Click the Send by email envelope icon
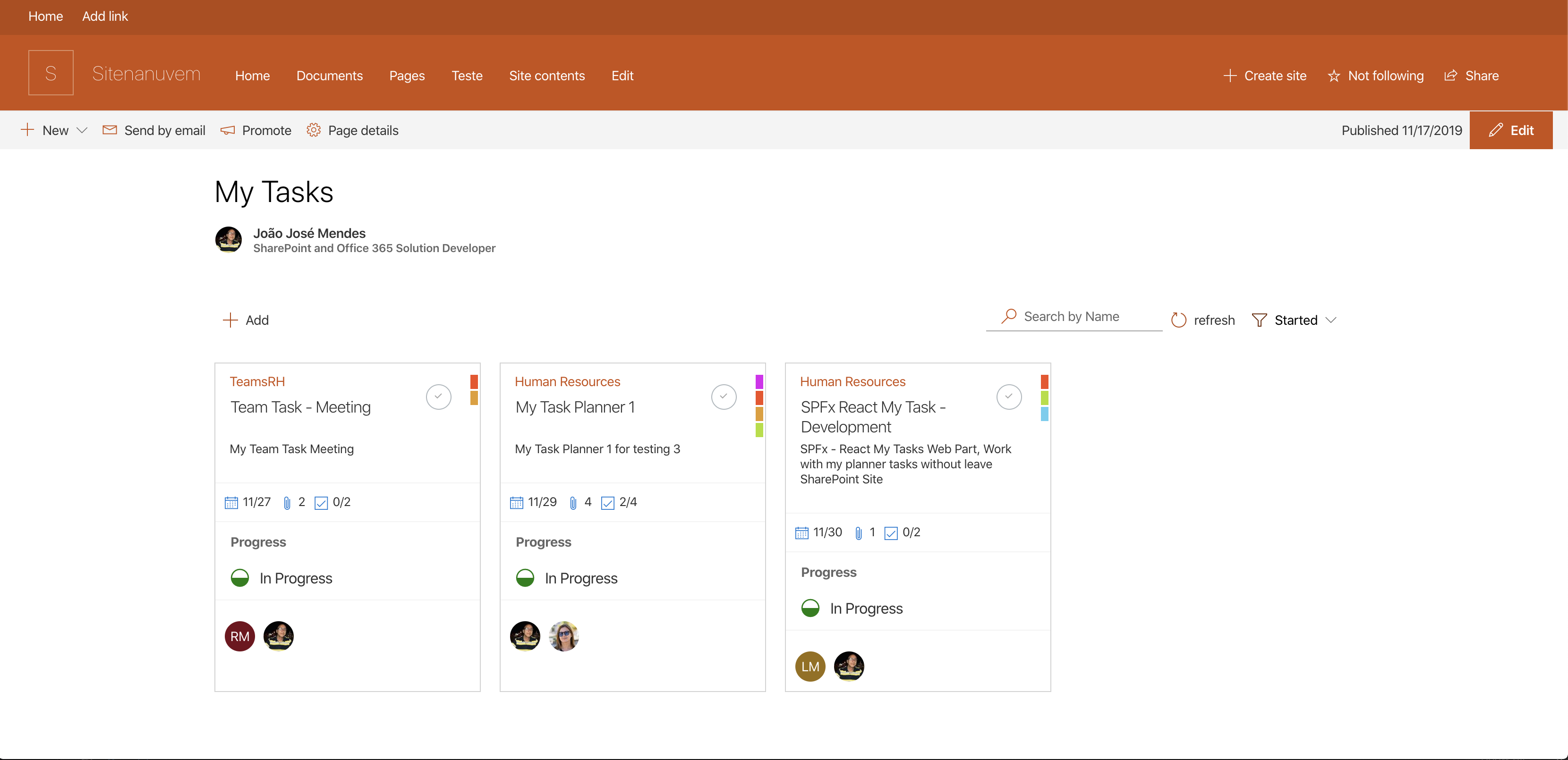Image resolution: width=1568 pixels, height=760 pixels. [x=109, y=130]
